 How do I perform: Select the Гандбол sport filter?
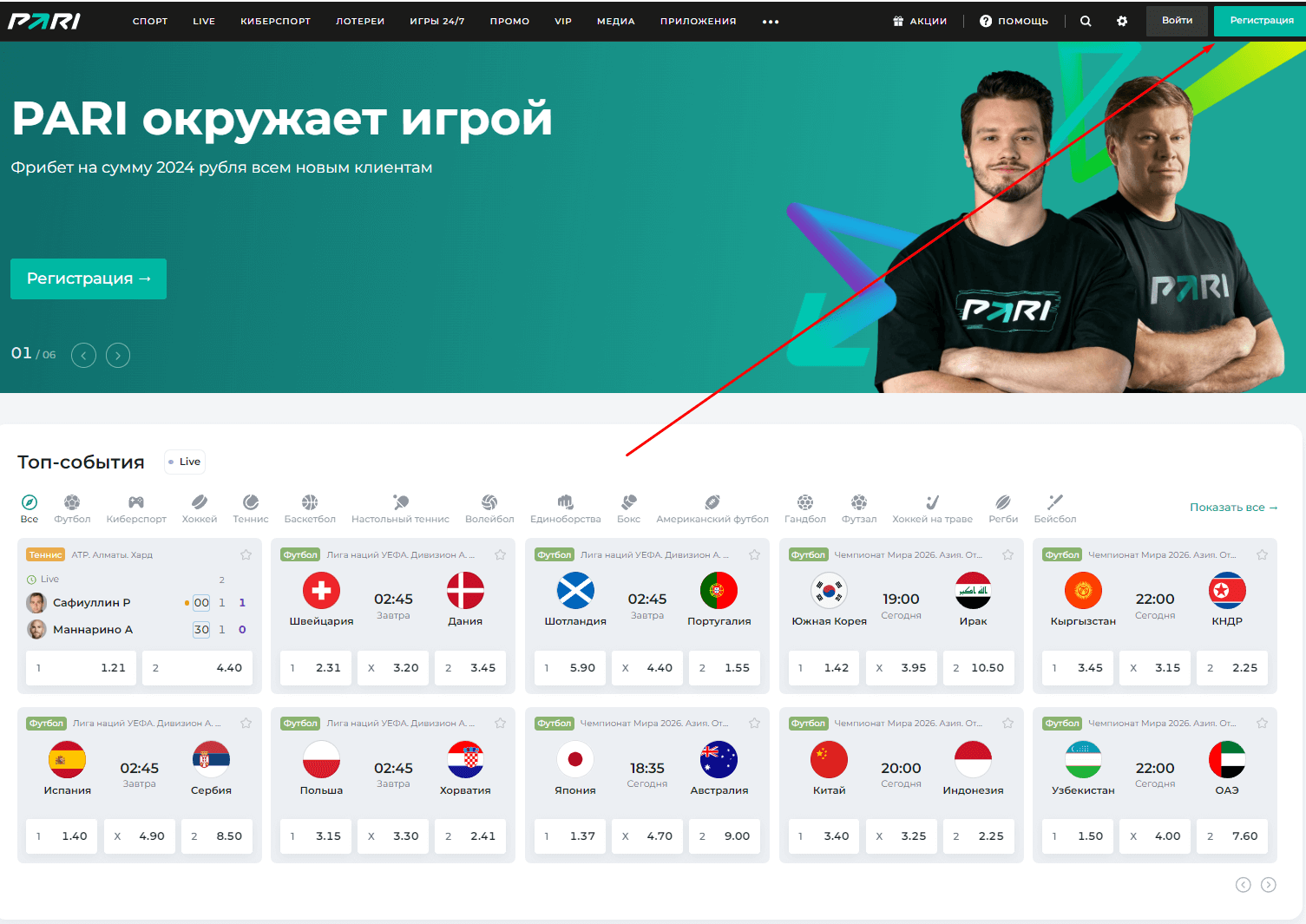tap(805, 508)
